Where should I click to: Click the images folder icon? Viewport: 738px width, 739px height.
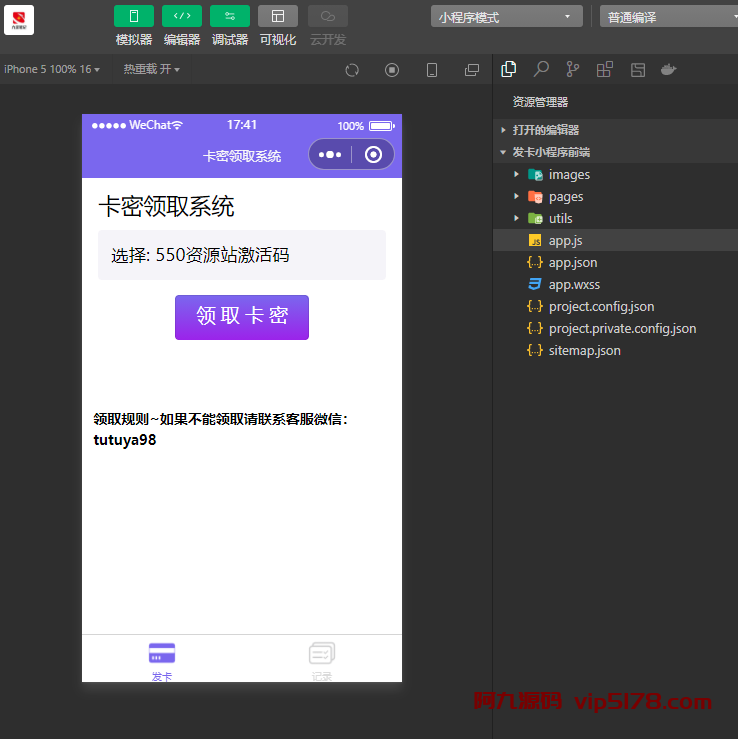(535, 175)
